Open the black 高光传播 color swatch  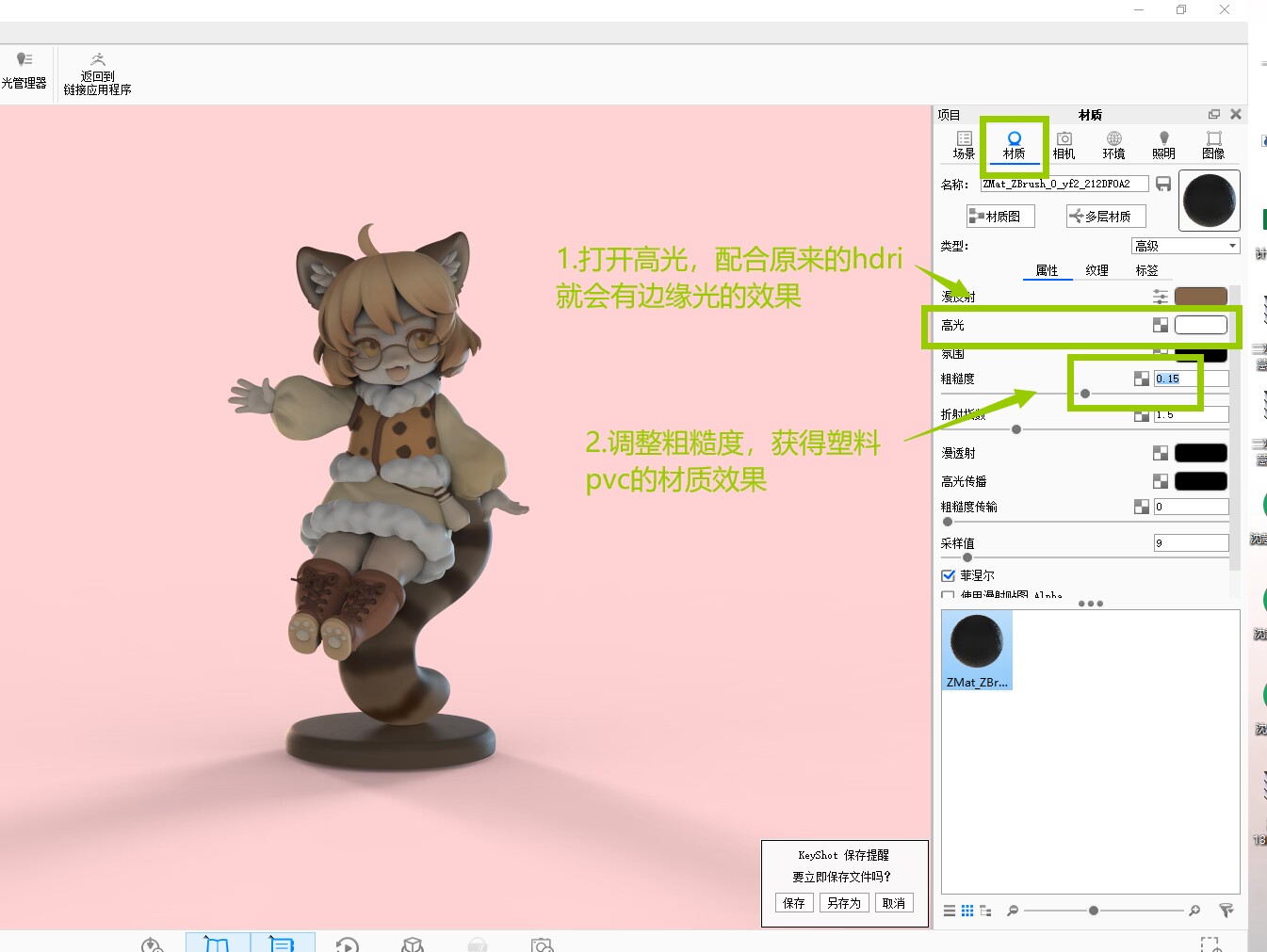(x=1201, y=481)
